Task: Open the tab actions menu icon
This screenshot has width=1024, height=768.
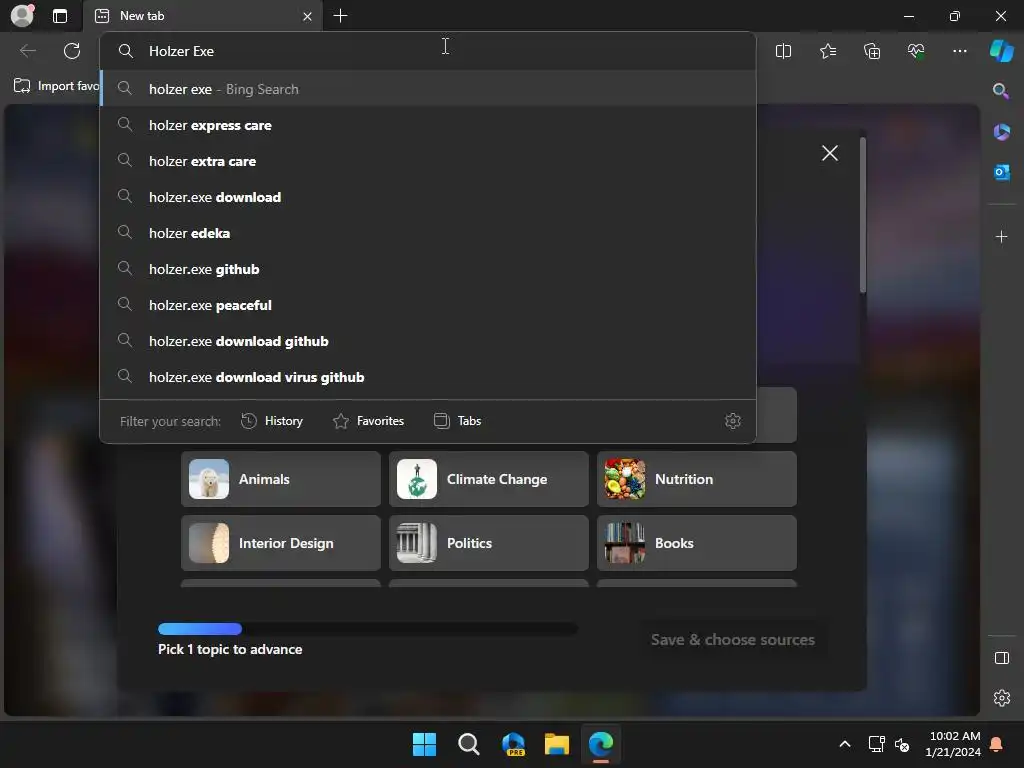Action: (60, 16)
